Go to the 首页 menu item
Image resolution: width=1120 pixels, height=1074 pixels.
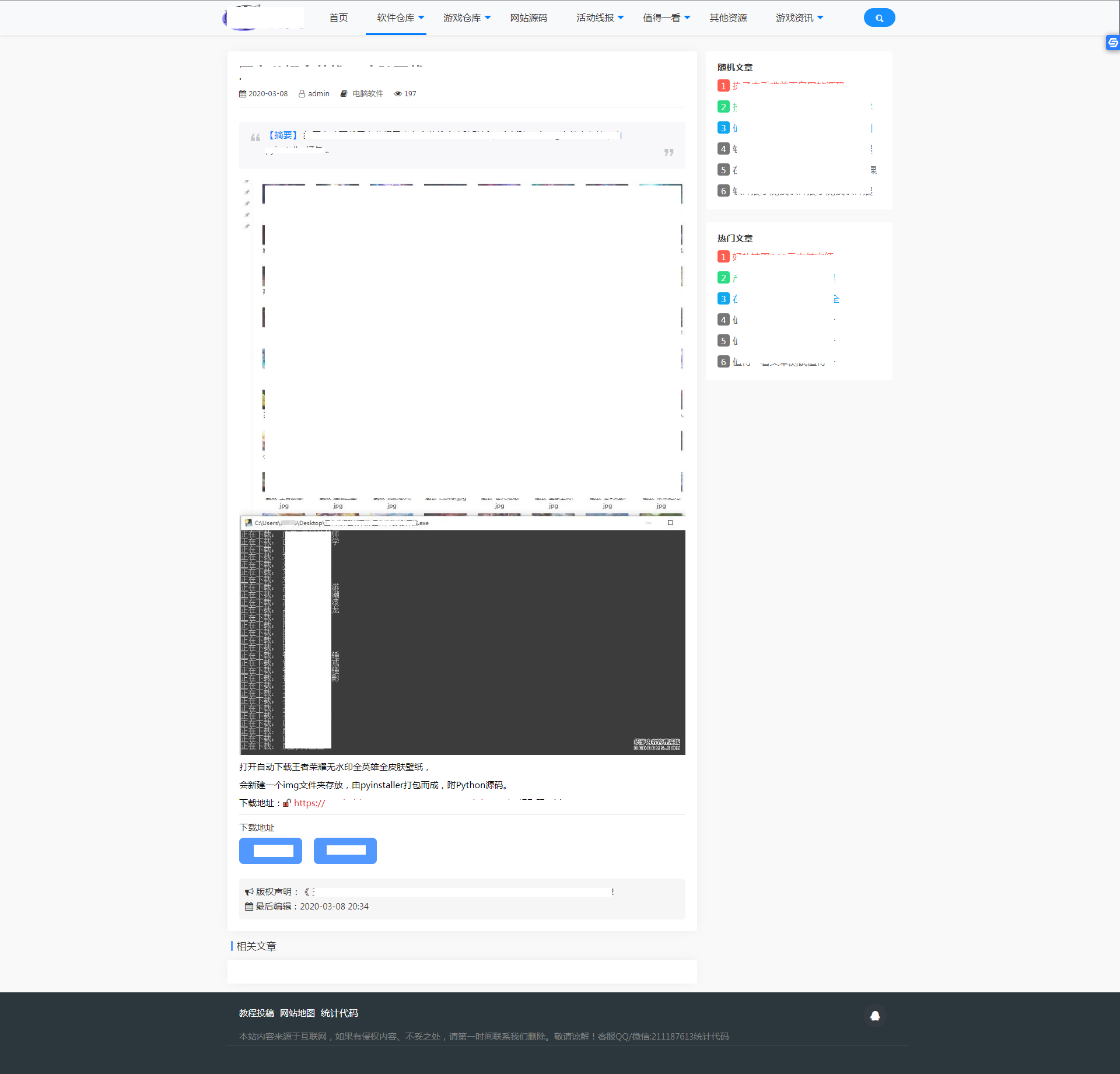338,18
